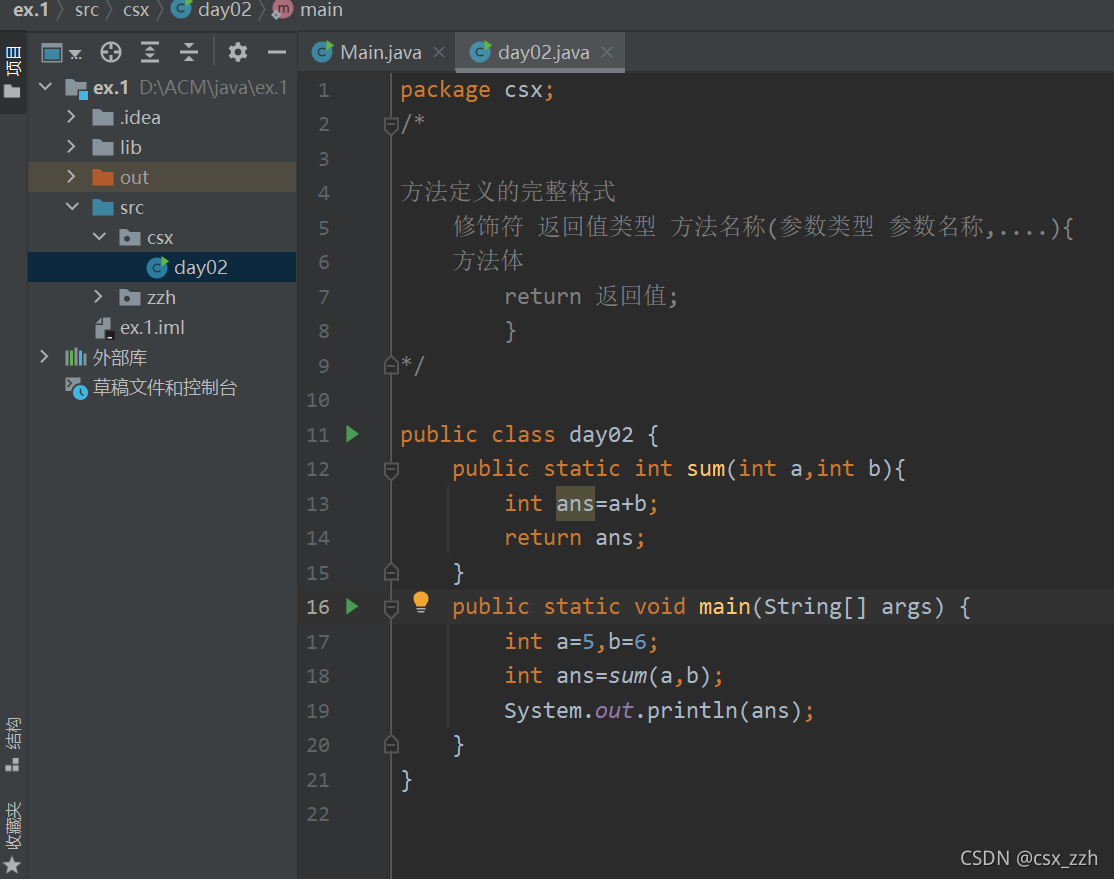The height and width of the screenshot is (879, 1114).
Task: Run main method via gutter arrow
Action: (x=352, y=606)
